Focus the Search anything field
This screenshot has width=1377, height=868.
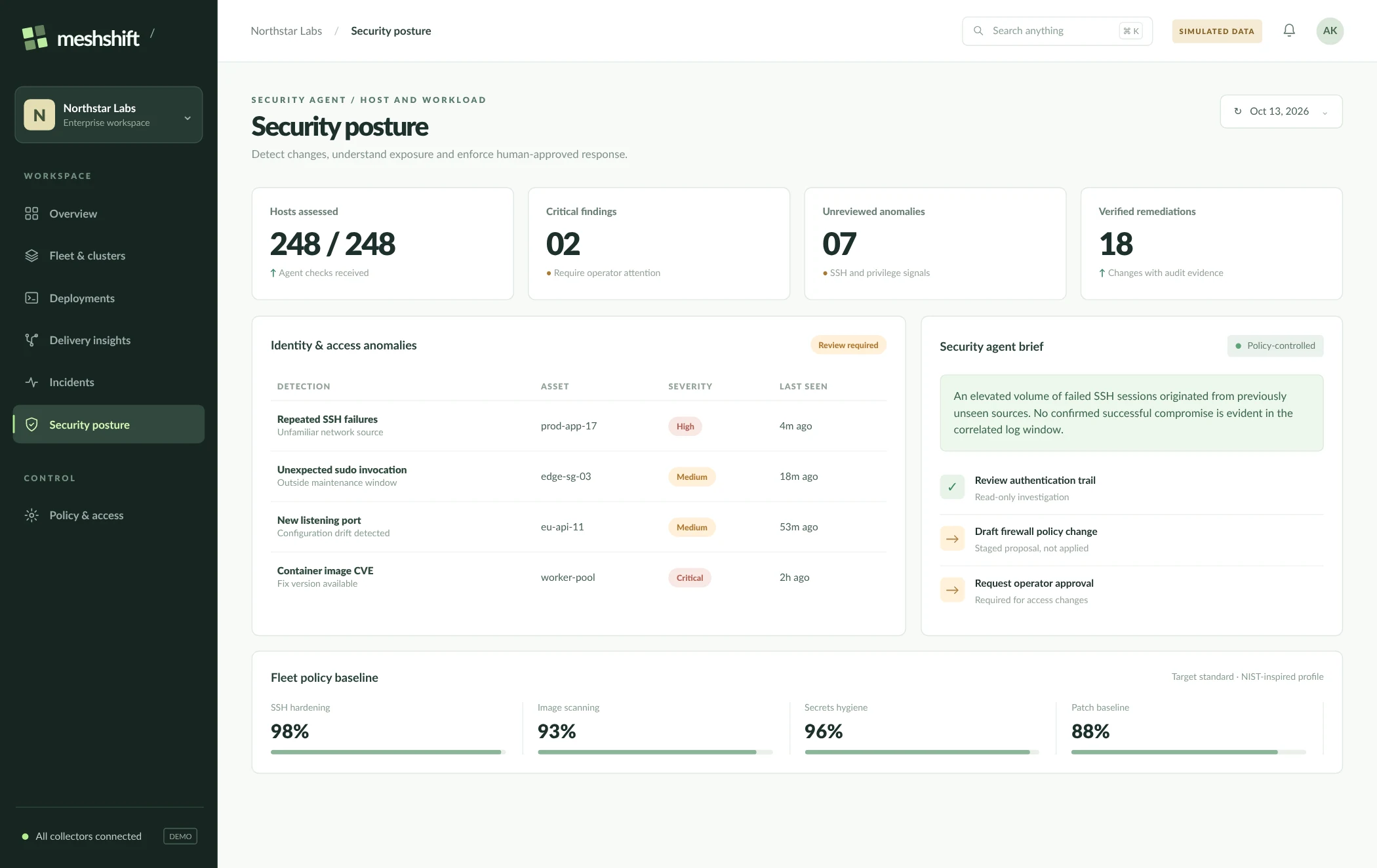click(1057, 31)
